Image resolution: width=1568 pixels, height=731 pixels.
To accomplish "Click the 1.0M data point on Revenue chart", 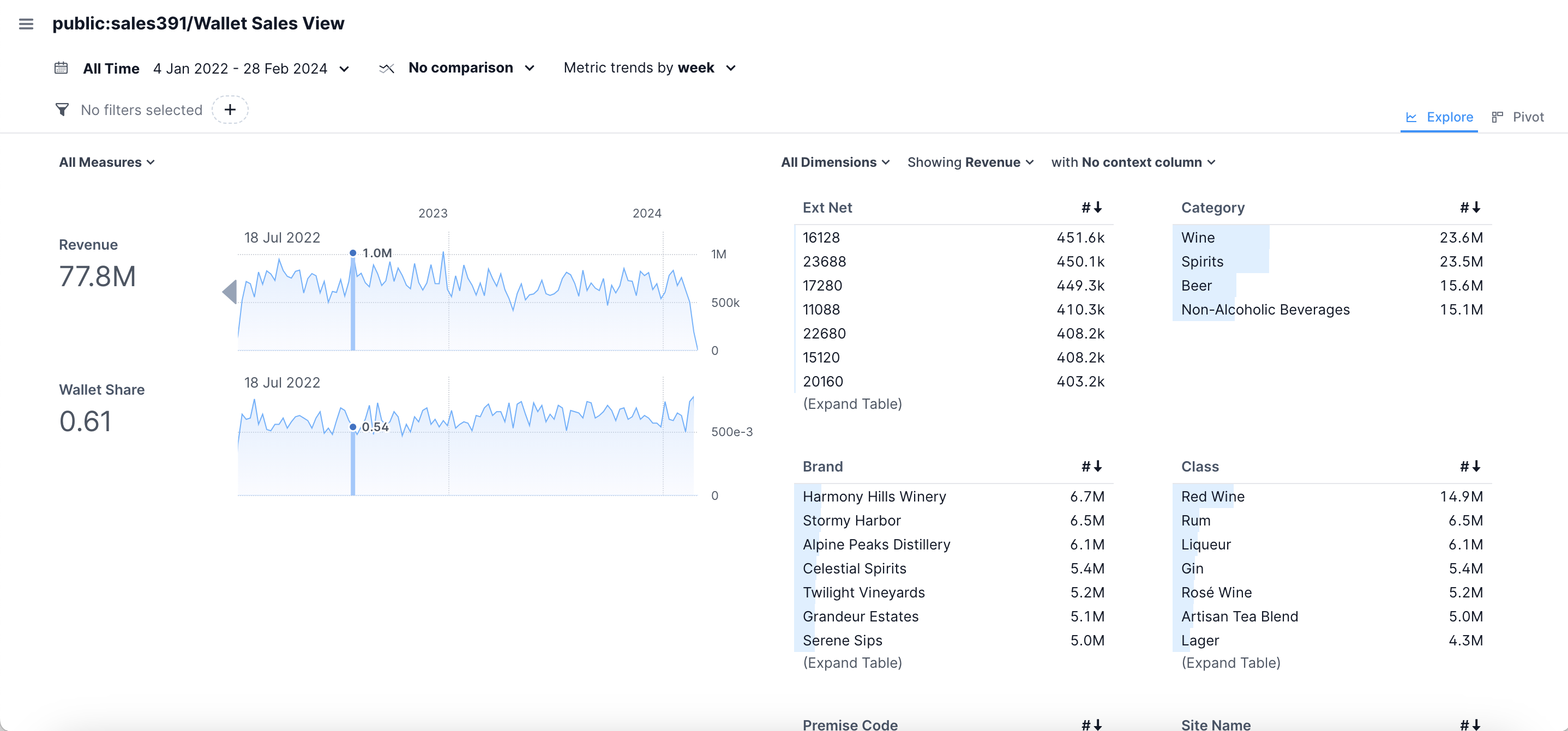I will [353, 253].
